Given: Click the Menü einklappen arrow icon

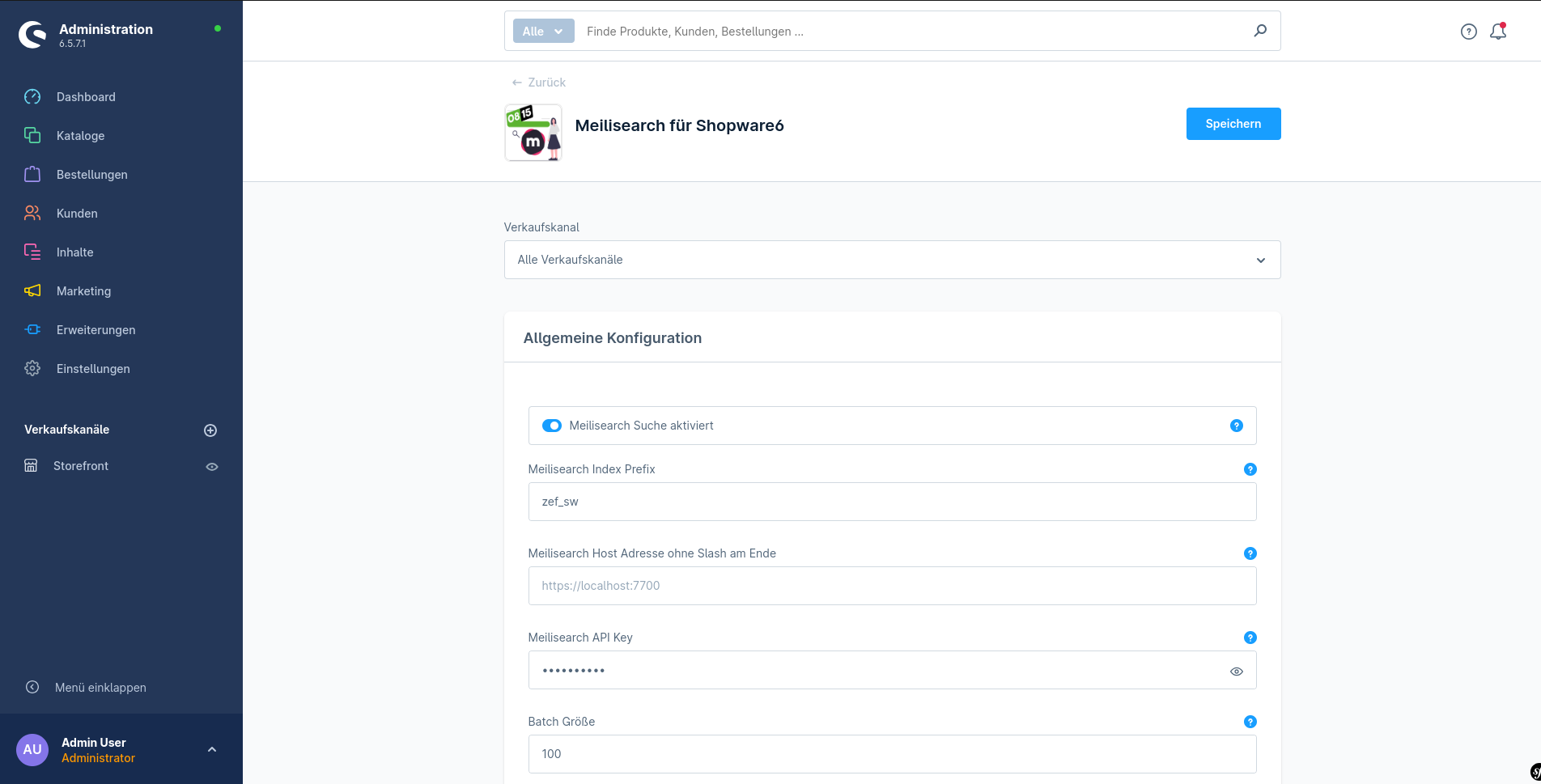Looking at the screenshot, I should pyautogui.click(x=32, y=688).
